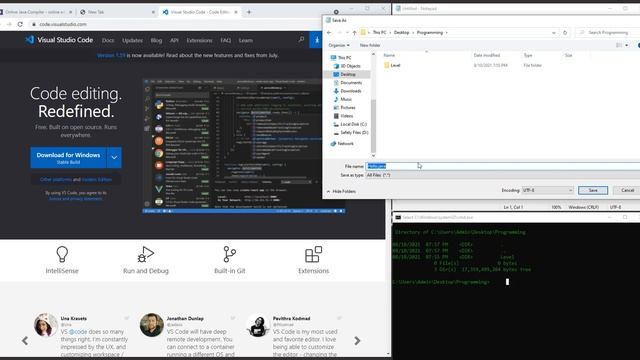Select Pavithra Kodmad profile picture

click(x=258, y=325)
